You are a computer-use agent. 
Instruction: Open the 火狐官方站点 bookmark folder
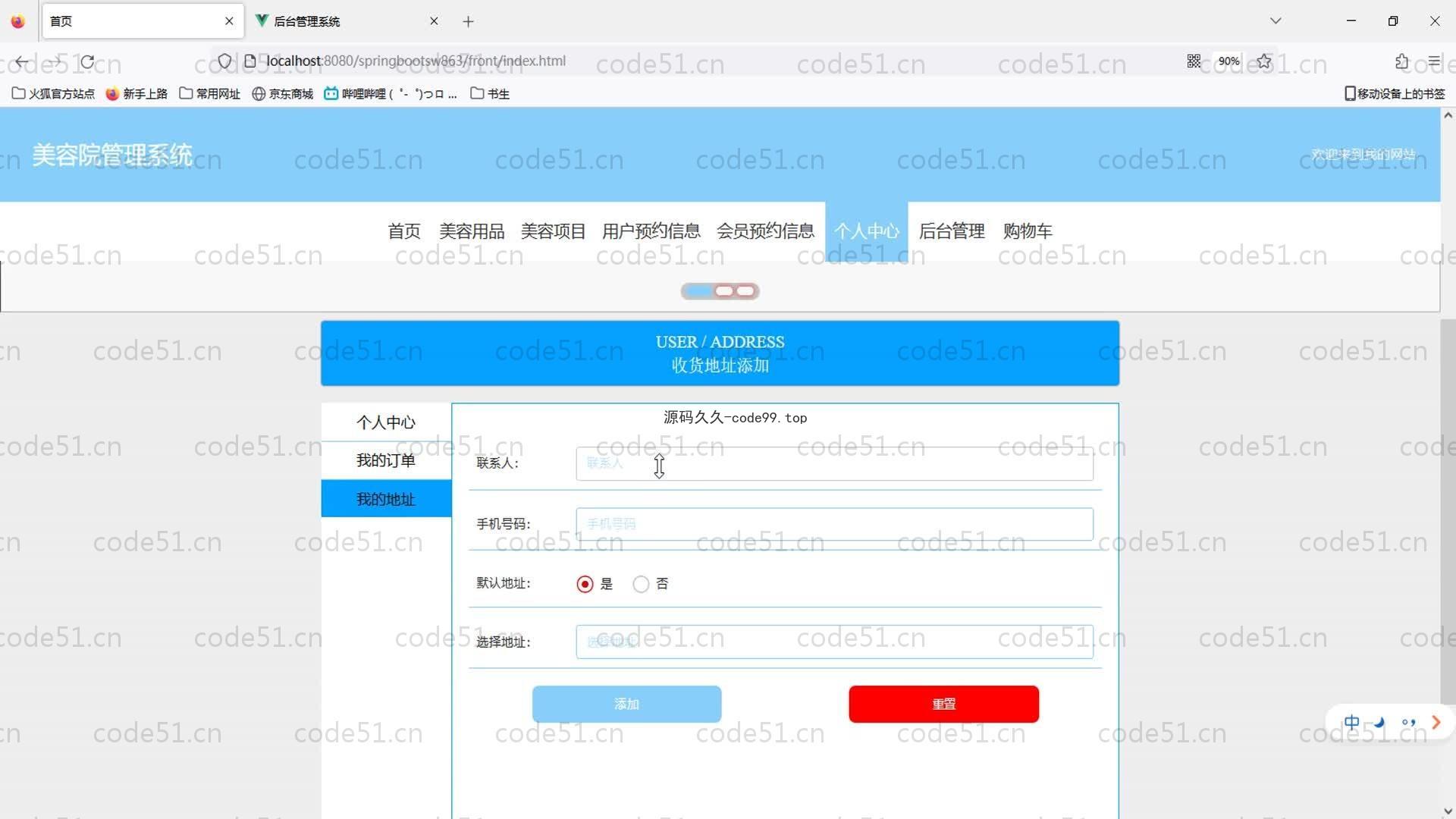(53, 93)
